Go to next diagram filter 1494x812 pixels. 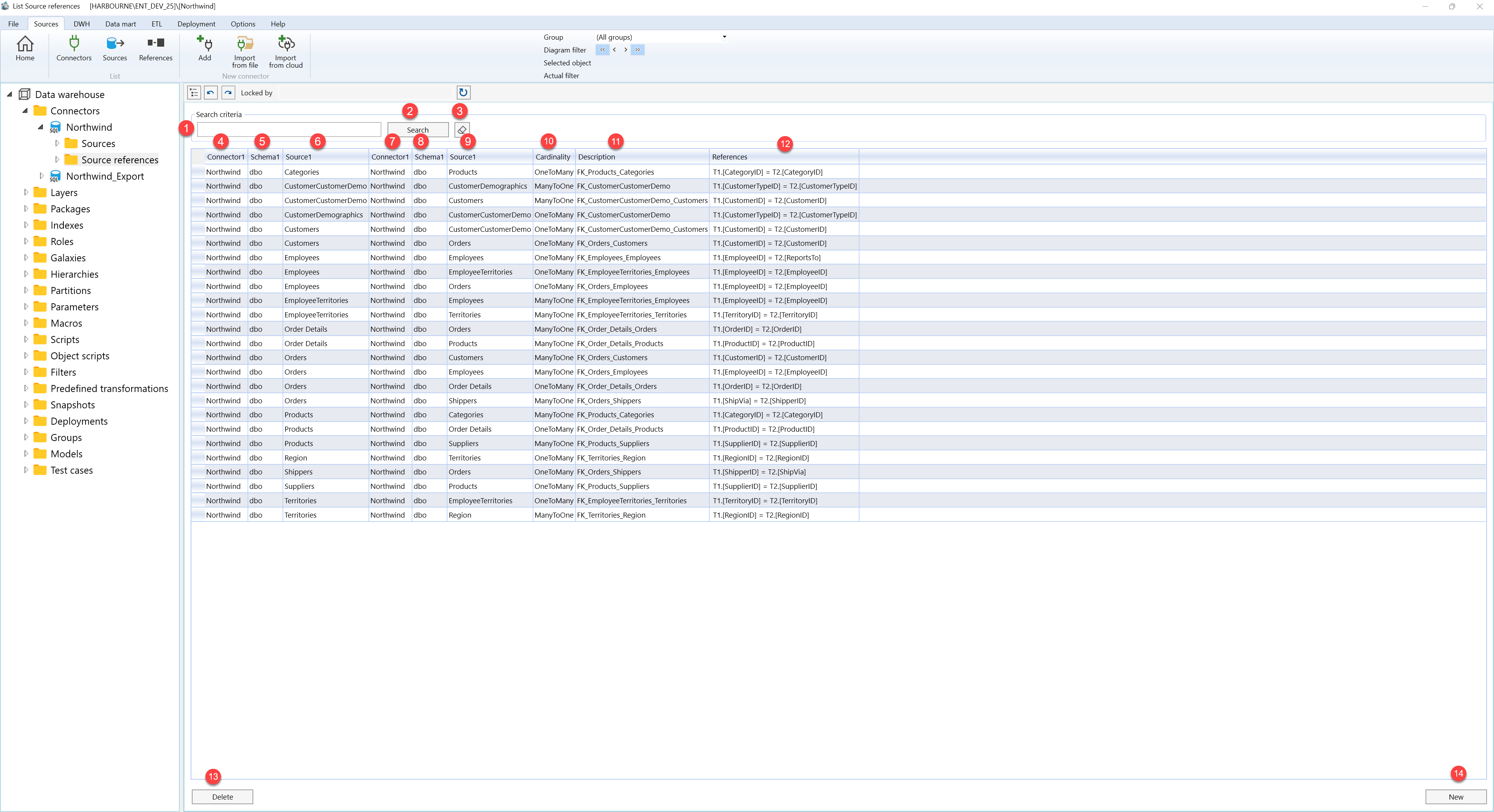click(625, 50)
